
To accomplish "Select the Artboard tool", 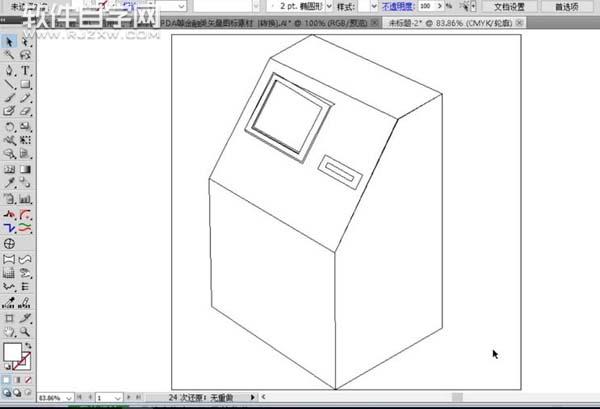I will click(x=9, y=318).
